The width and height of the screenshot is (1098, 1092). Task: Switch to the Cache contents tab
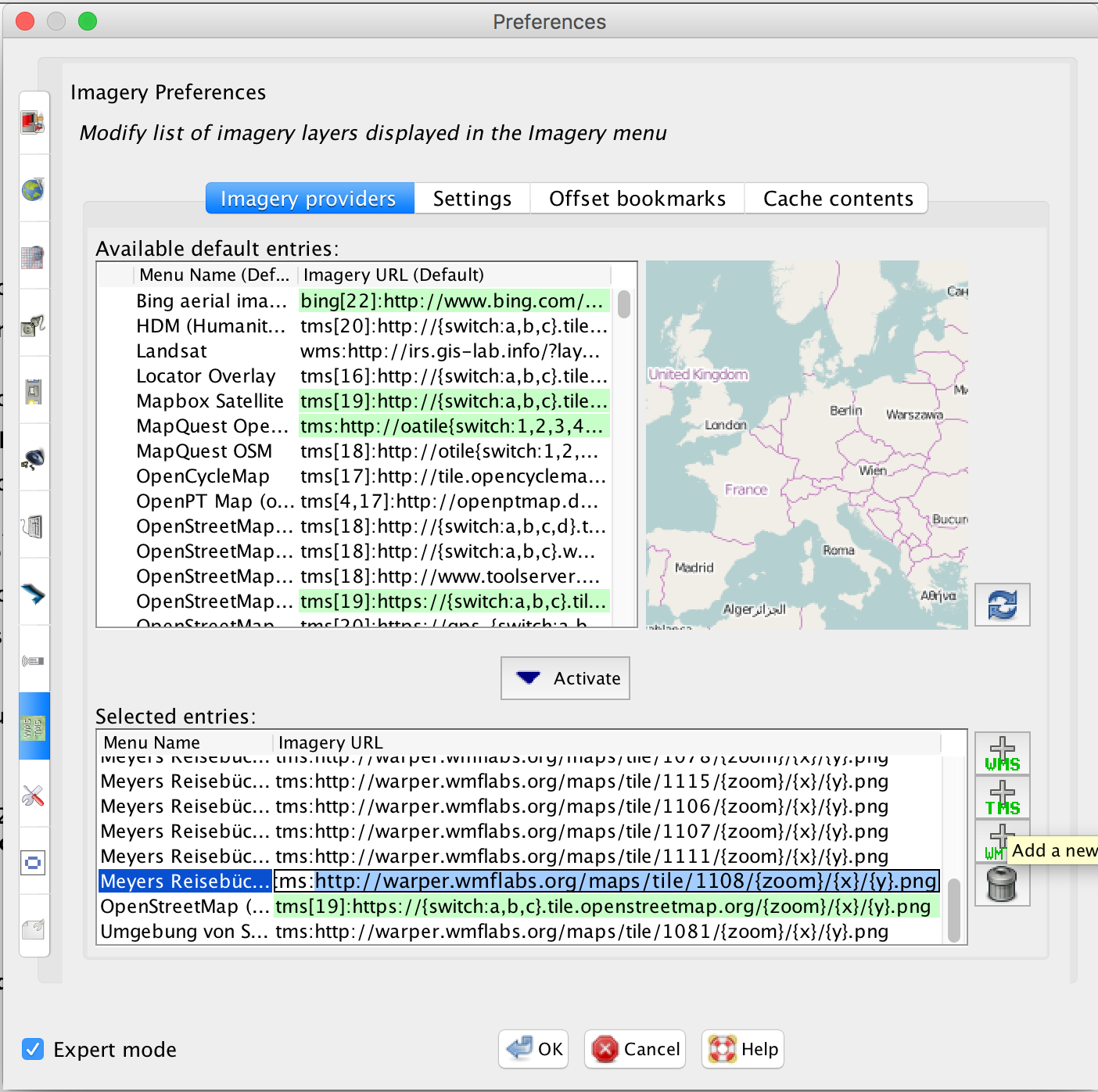pyautogui.click(x=838, y=199)
